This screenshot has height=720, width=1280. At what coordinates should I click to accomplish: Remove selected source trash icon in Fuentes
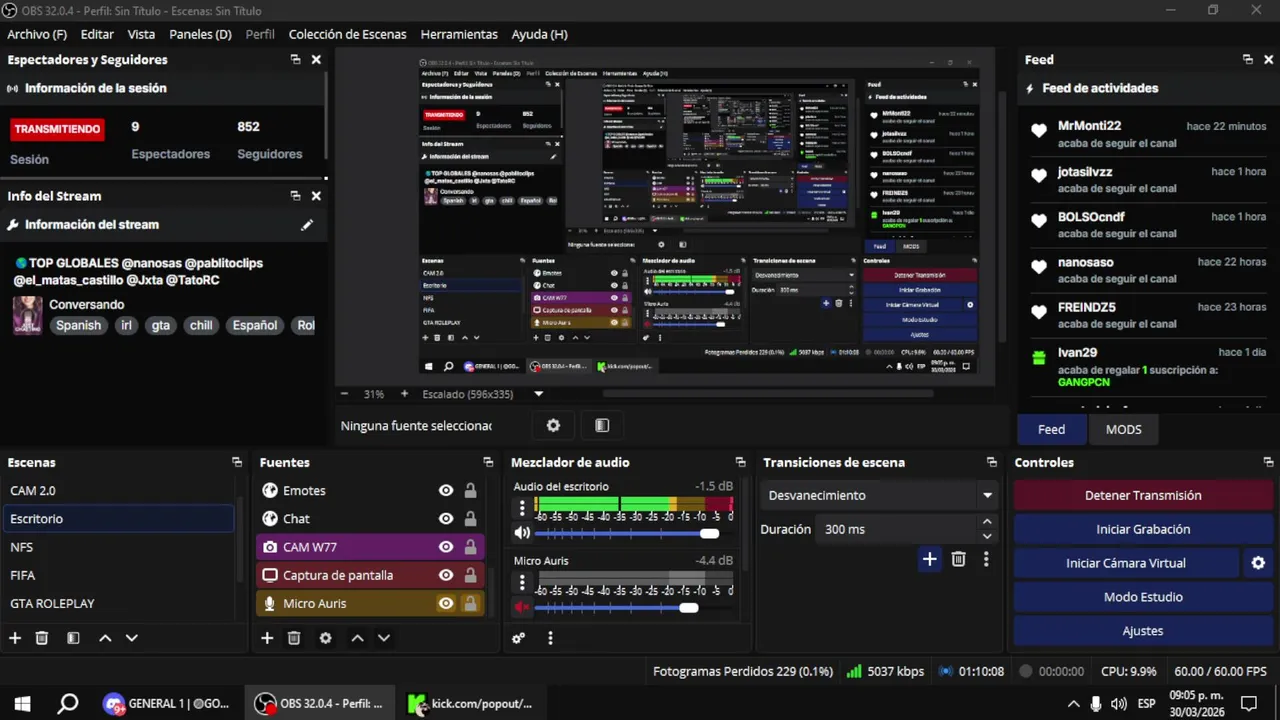[x=294, y=638]
